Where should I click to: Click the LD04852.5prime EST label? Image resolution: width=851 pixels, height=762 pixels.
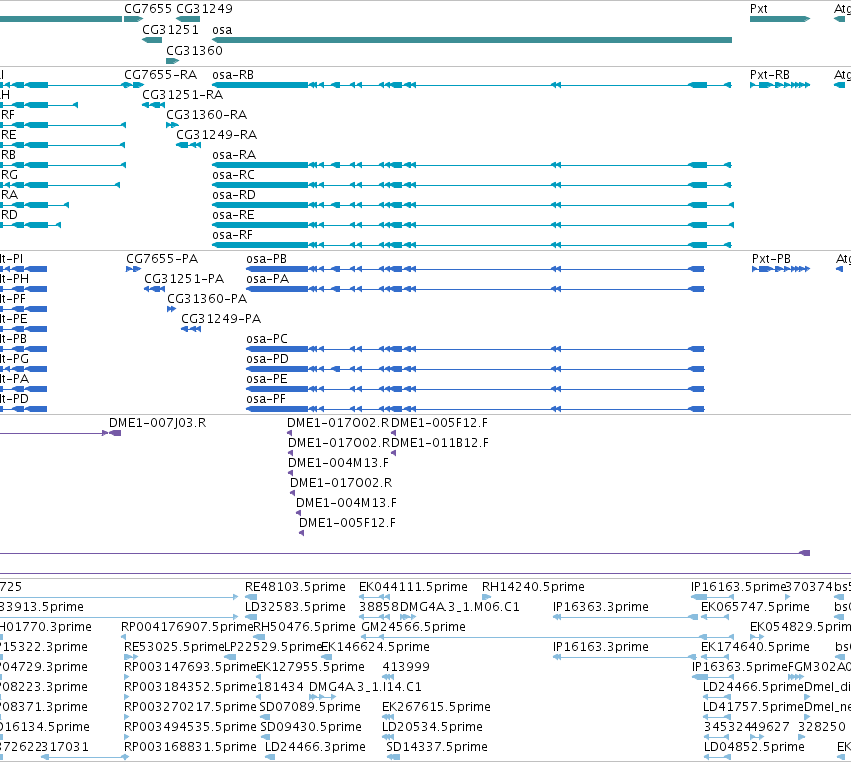(754, 747)
